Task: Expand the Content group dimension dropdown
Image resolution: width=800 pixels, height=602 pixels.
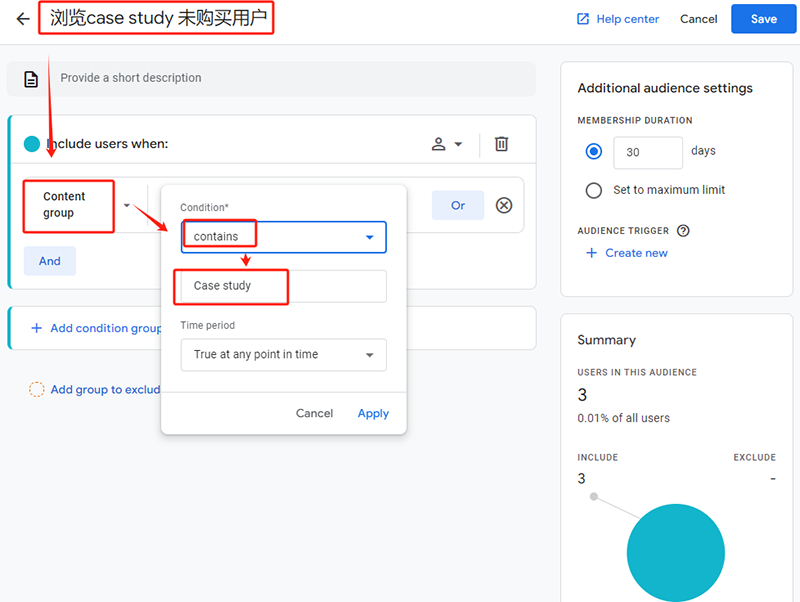Action: coord(127,205)
